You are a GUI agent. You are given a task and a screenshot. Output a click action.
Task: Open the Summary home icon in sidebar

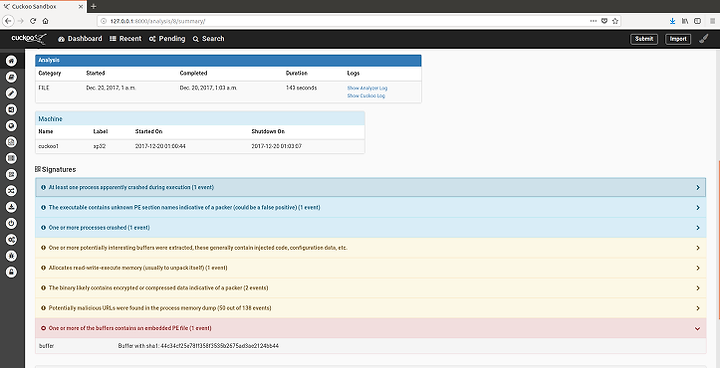point(11,61)
